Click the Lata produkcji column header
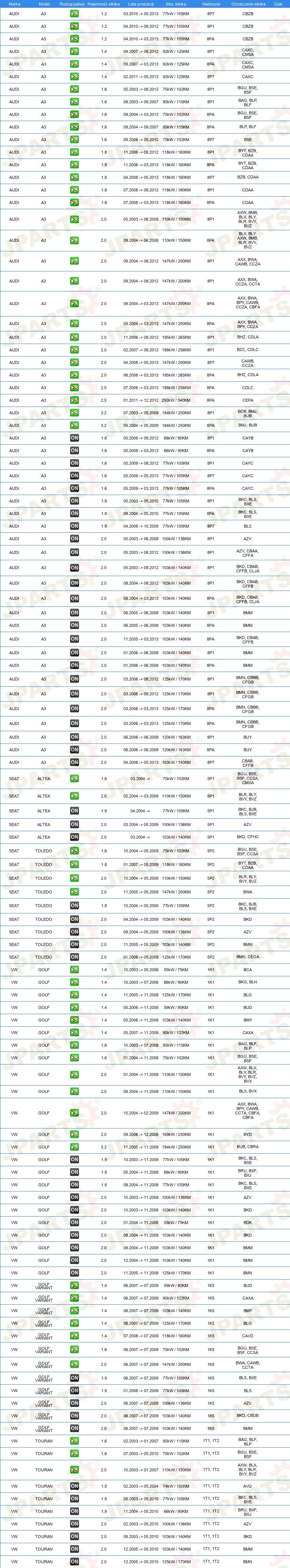The image size is (290, 1568). pyautogui.click(x=141, y=4)
